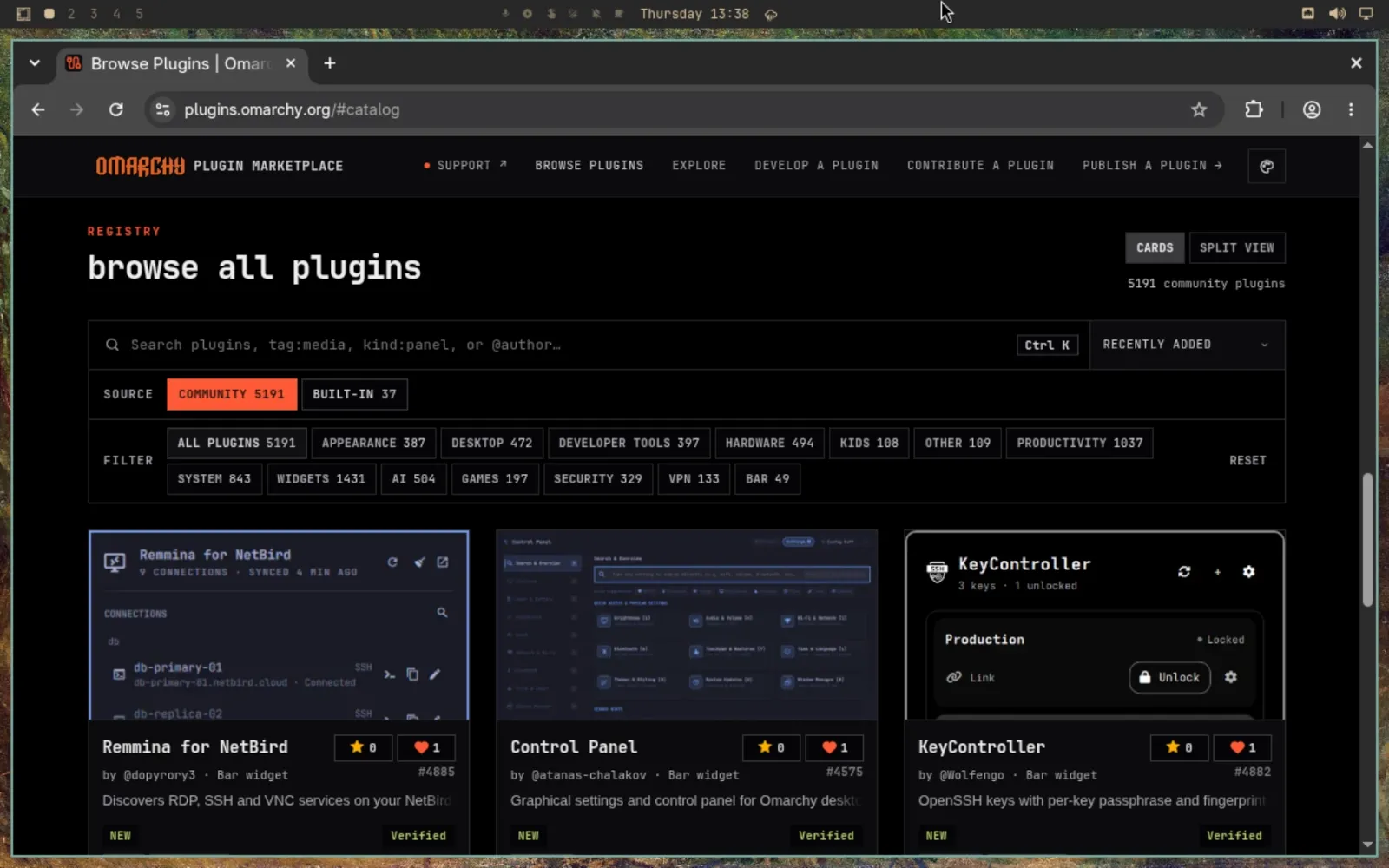Click the Remmina preview refresh icon
Image resolution: width=1389 pixels, height=868 pixels.
pyautogui.click(x=392, y=562)
